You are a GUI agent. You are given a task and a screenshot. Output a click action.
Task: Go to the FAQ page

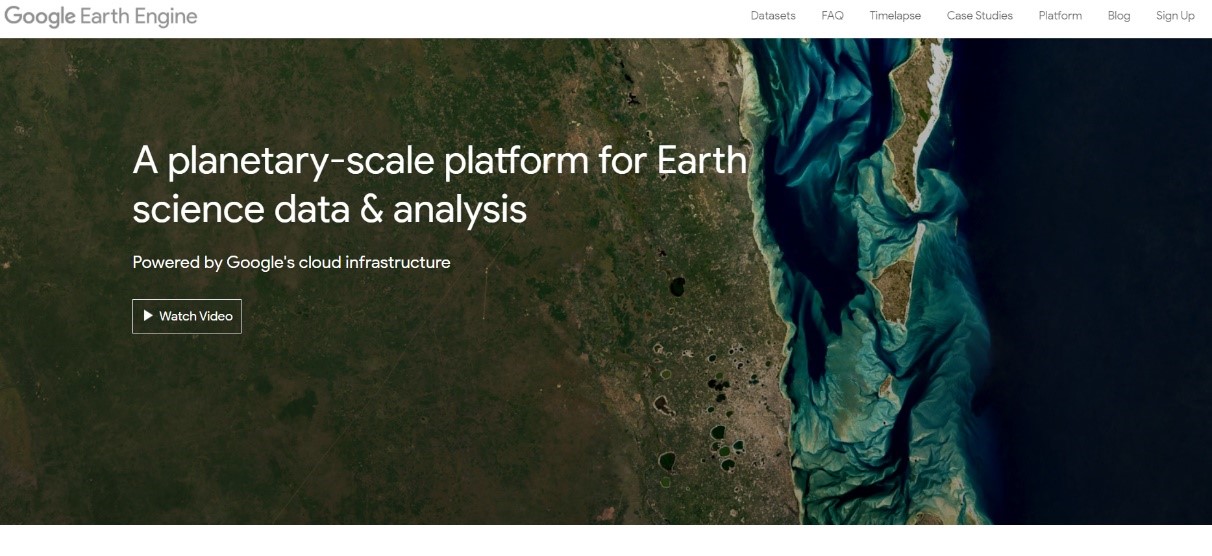coord(832,16)
